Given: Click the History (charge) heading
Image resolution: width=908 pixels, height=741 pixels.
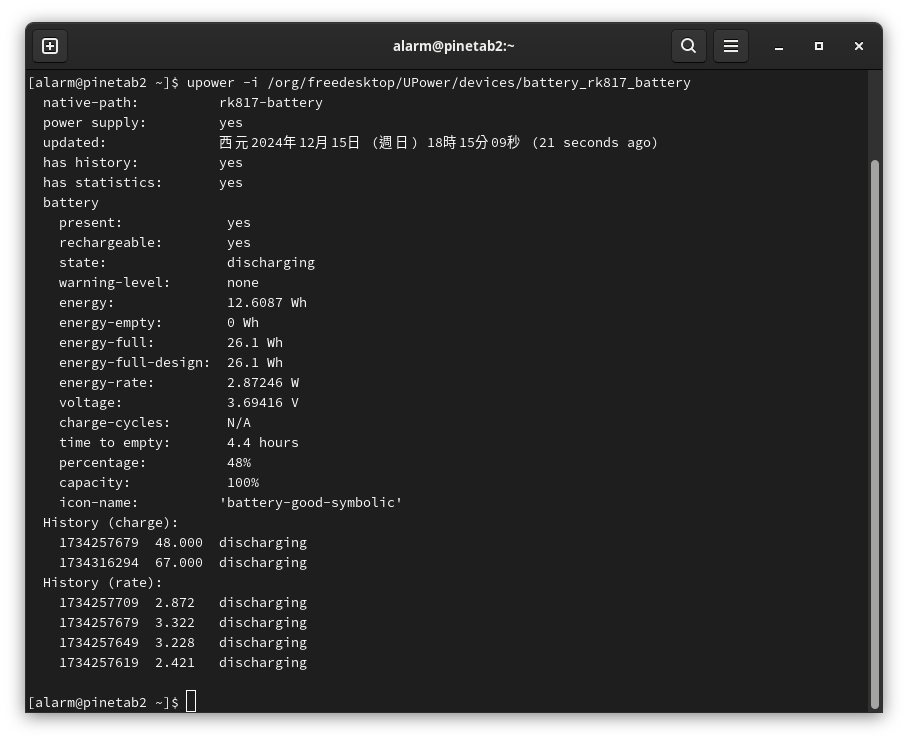Looking at the screenshot, I should click(110, 522).
